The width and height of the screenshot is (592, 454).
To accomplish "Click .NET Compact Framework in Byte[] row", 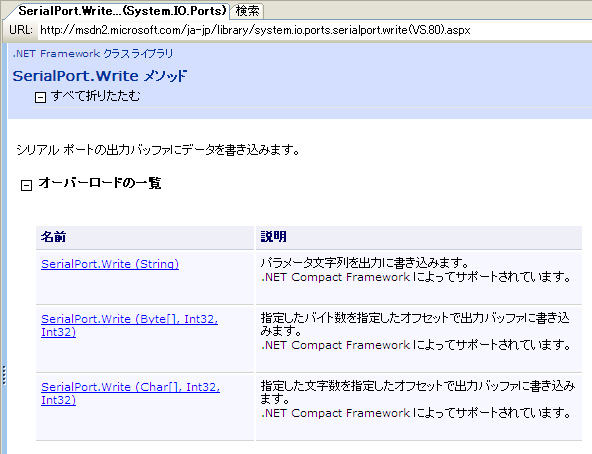I will 336,345.
